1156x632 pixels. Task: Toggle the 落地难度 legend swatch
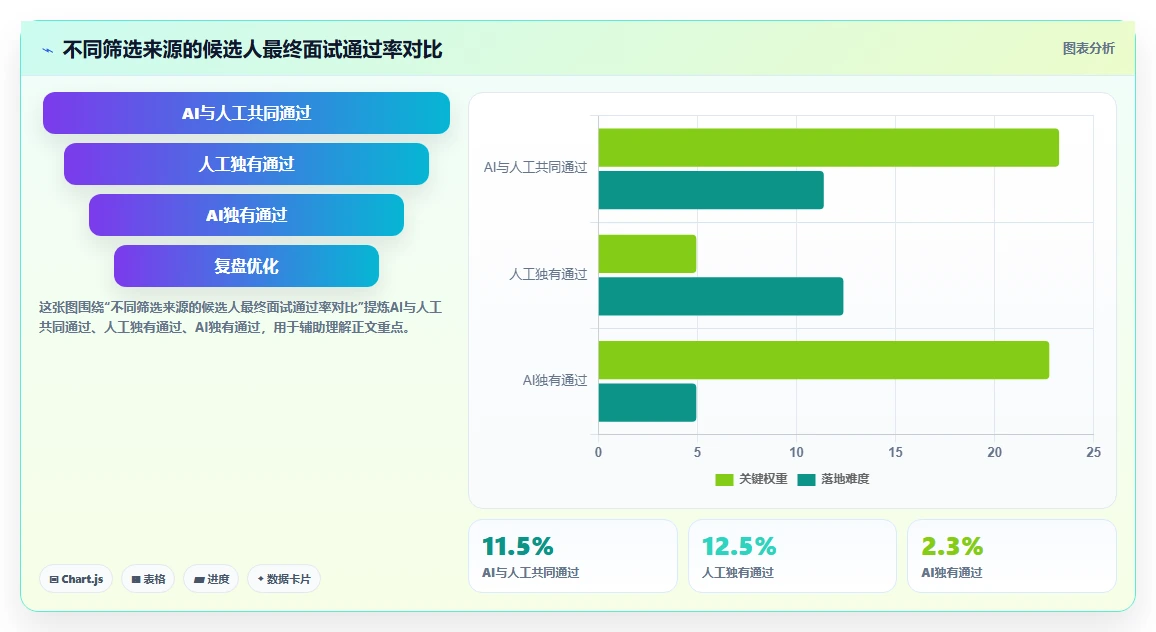tap(807, 479)
